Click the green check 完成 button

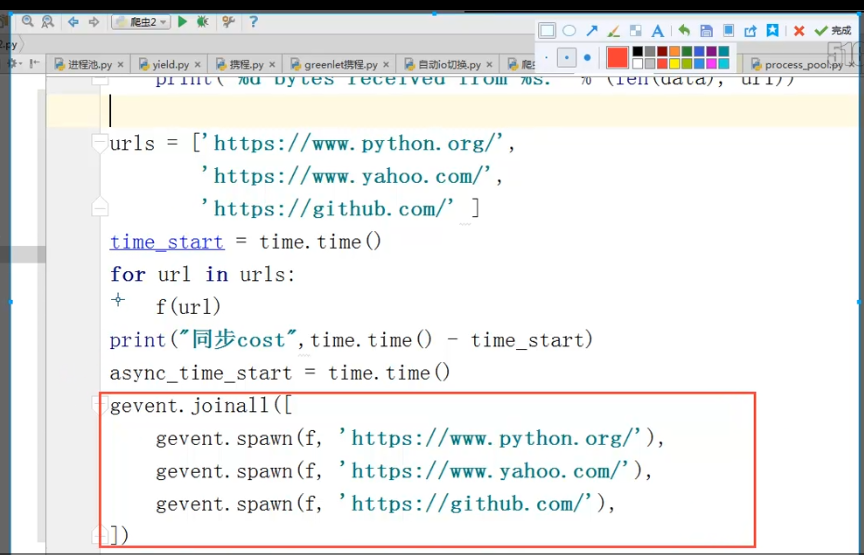[833, 31]
